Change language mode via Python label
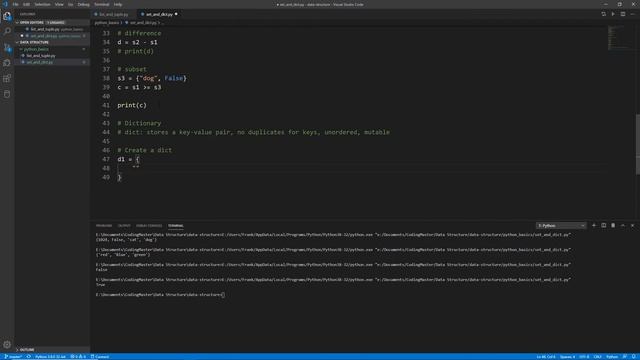The image size is (640, 360). coord(612,357)
